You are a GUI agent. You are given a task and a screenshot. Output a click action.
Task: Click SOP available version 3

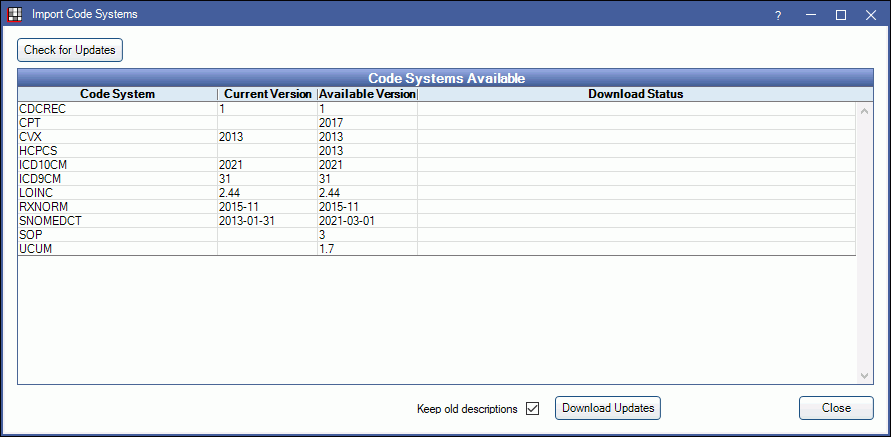click(x=322, y=235)
